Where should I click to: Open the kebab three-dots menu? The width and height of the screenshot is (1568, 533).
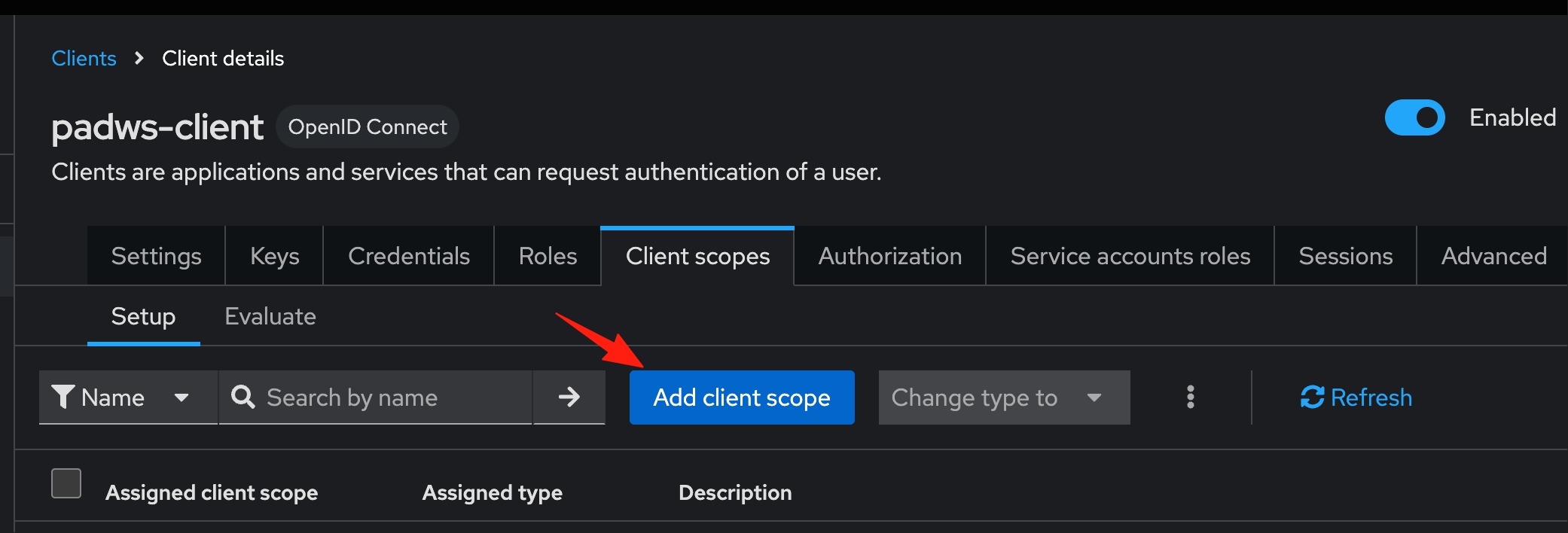[1190, 397]
